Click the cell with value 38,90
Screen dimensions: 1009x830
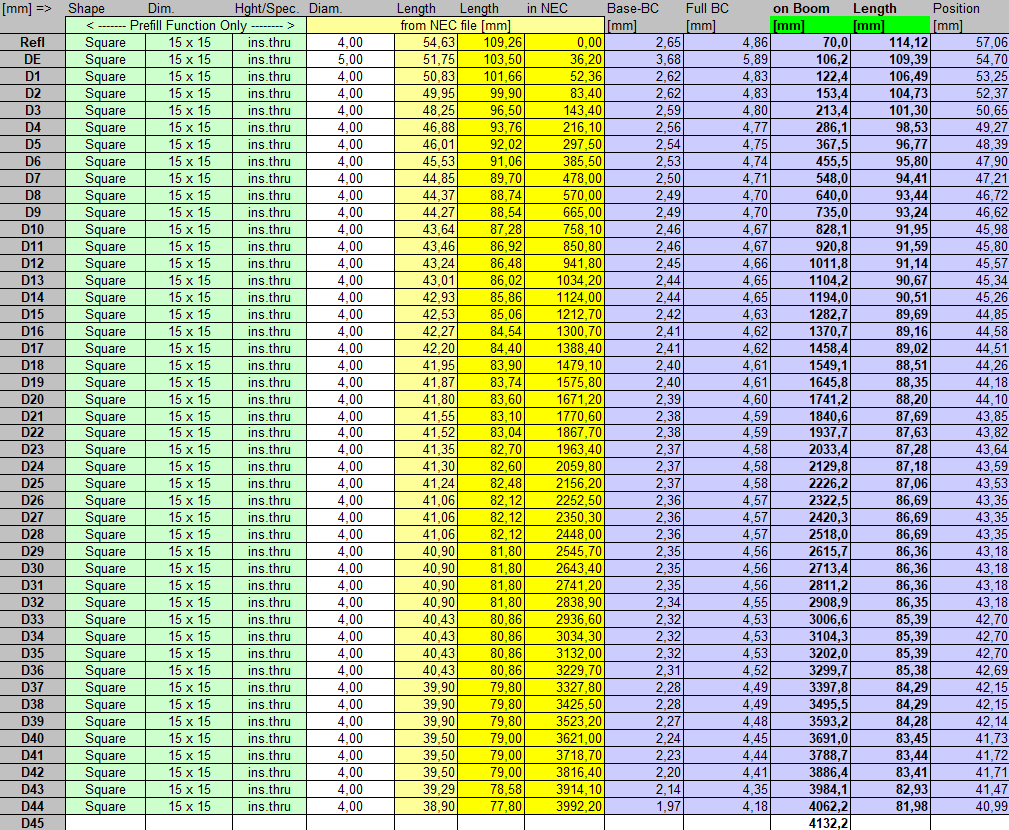[x=426, y=807]
